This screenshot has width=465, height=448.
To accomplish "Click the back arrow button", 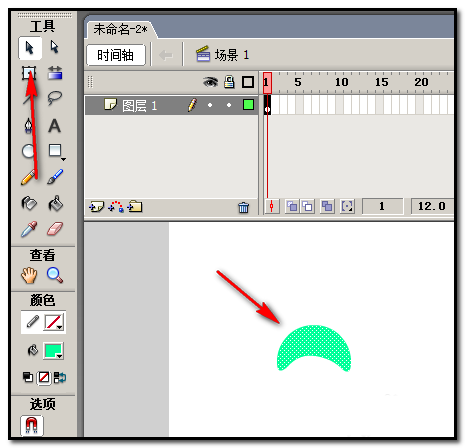I will tap(166, 55).
